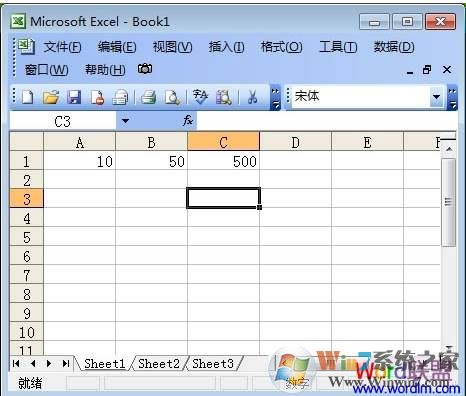Select cell C1 containing 500

[223, 161]
